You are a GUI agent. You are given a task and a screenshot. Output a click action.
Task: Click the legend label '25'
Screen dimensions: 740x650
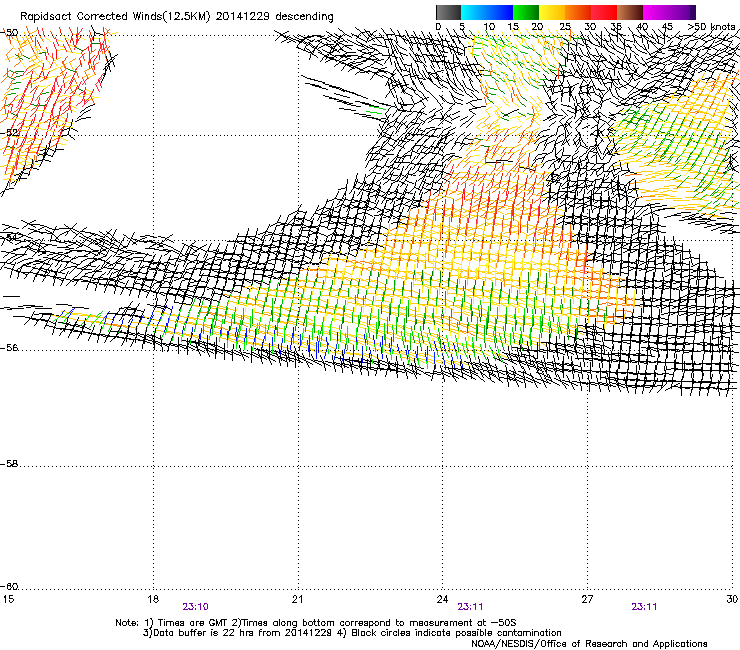[x=564, y=26]
